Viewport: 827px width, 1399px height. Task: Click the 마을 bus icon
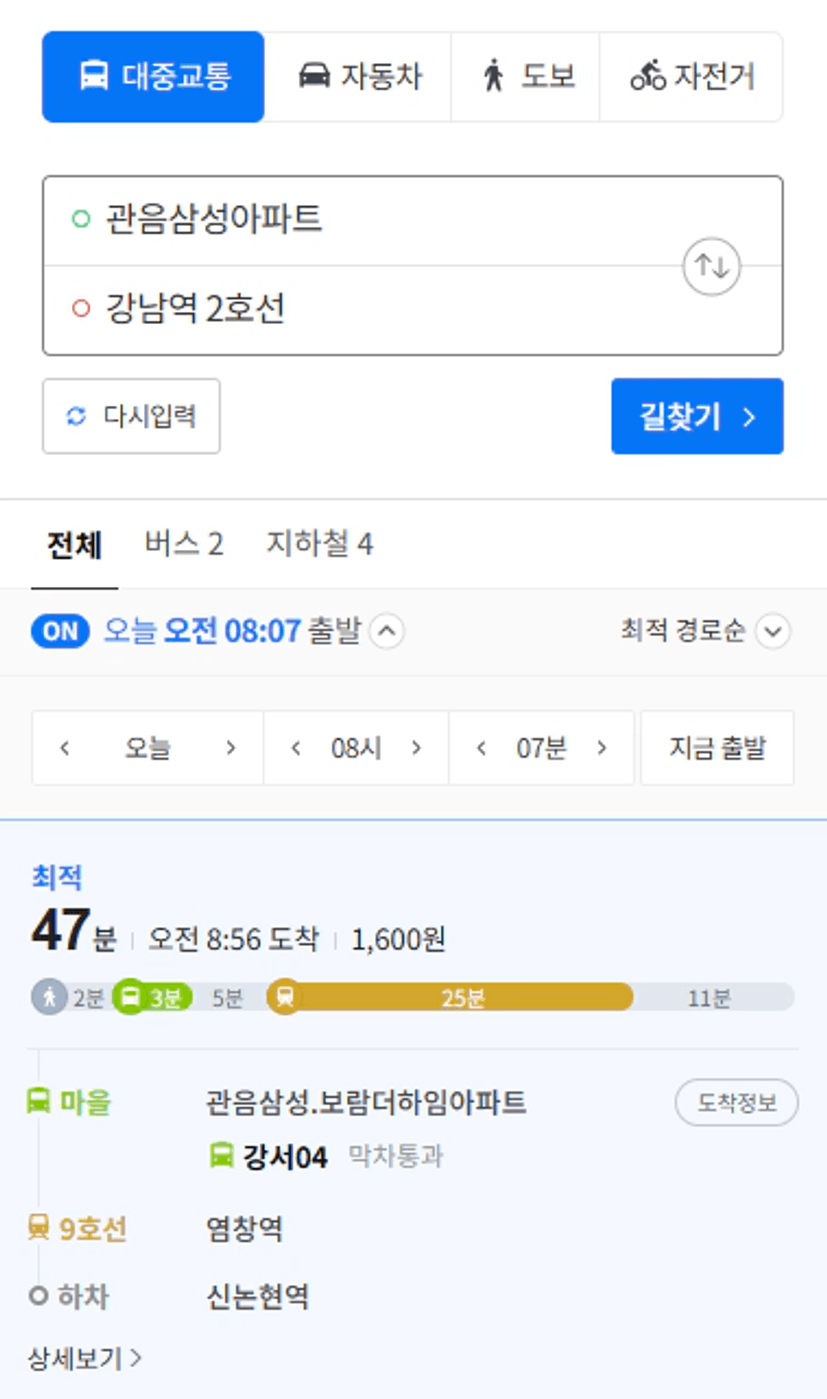click(39, 1102)
